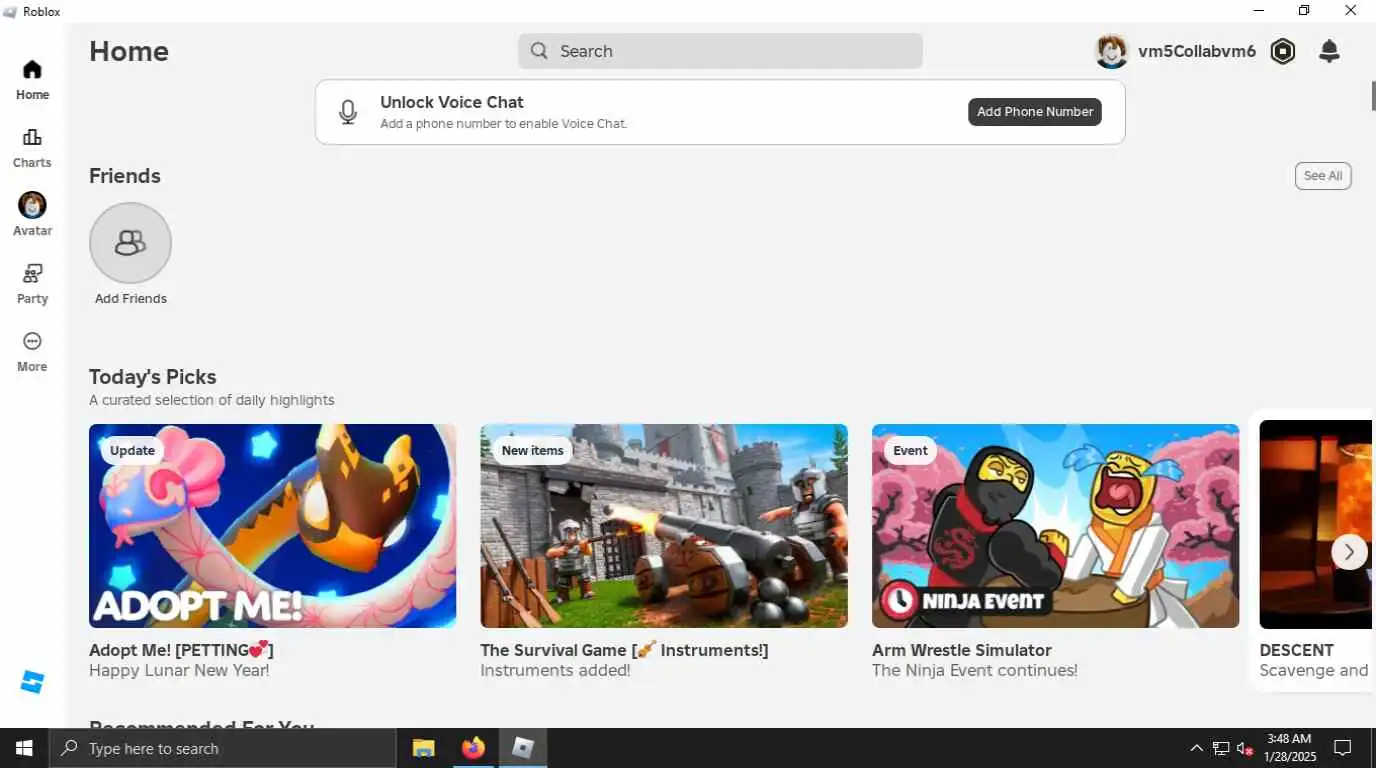Screen dimensions: 1376x768
Task: Open the Charts sidebar icon
Action: coord(32,138)
